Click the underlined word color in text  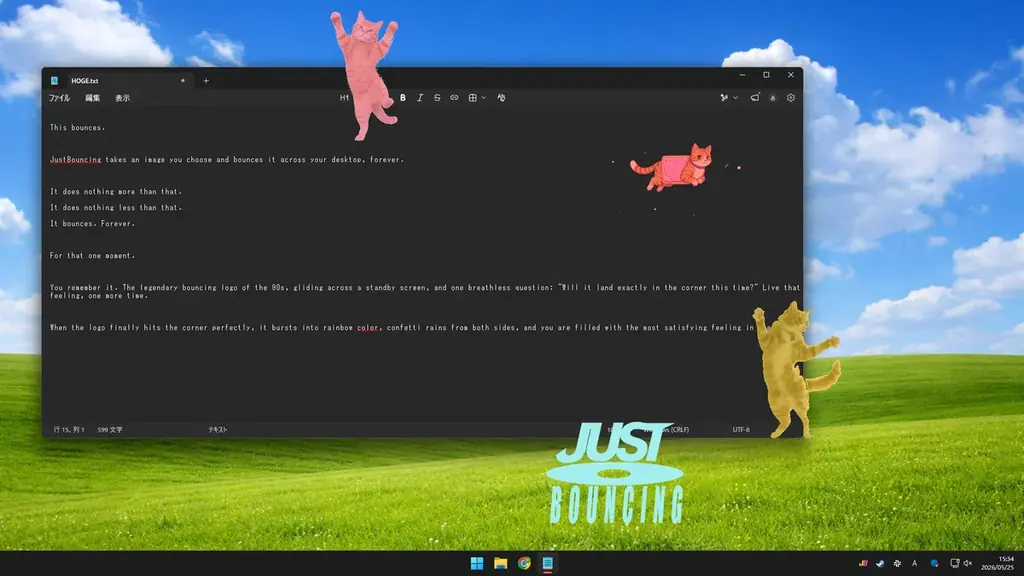click(368, 328)
